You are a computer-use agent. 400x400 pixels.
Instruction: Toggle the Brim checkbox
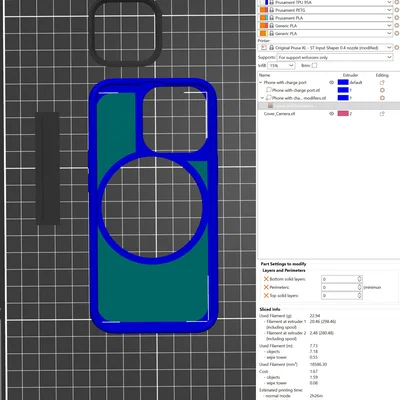click(x=314, y=66)
